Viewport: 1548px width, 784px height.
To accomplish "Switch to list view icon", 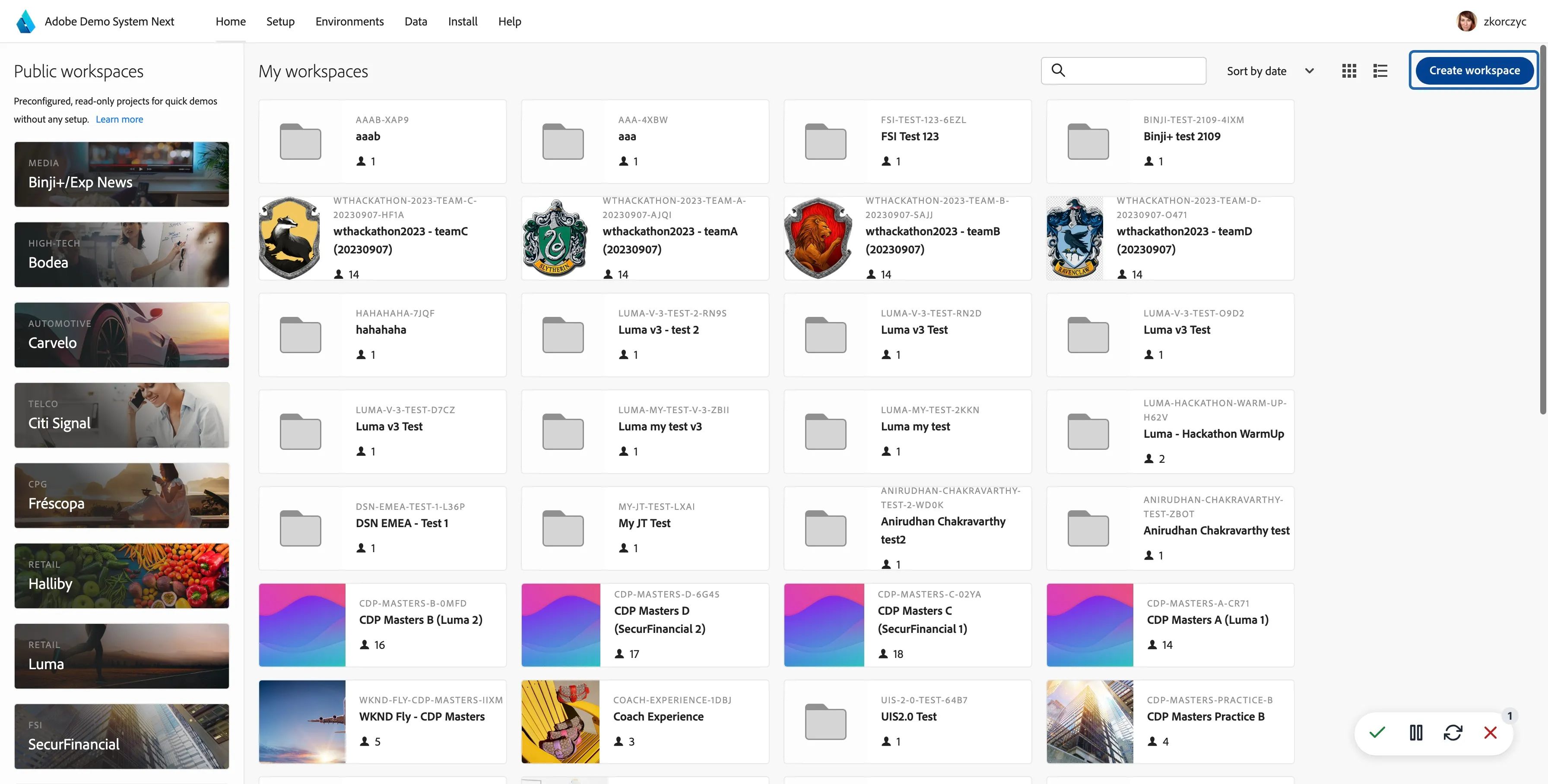I will pos(1380,71).
